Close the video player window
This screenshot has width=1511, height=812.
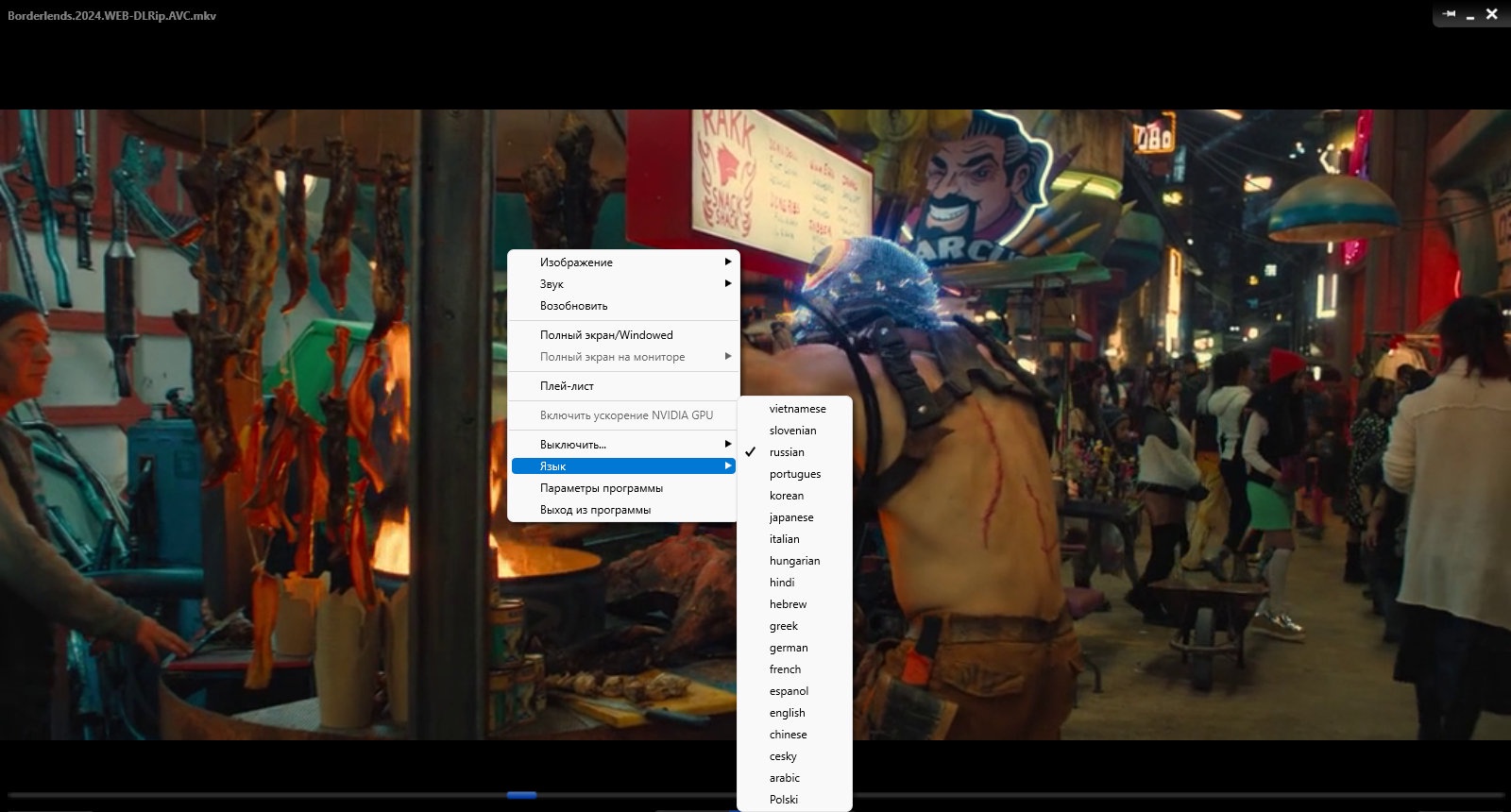(x=1492, y=14)
